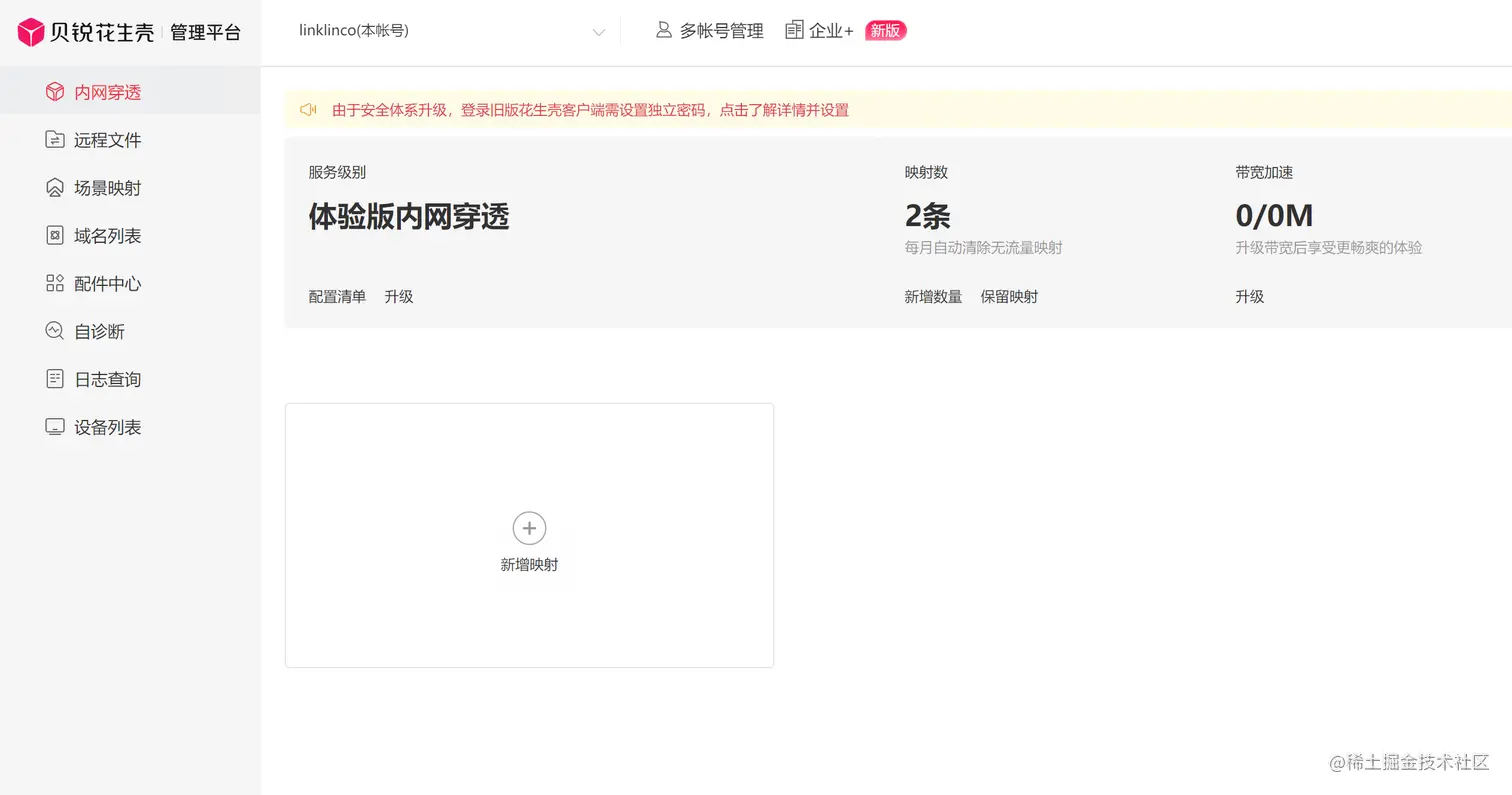
Task: Go to 设备列表 menu item
Action: point(130,427)
